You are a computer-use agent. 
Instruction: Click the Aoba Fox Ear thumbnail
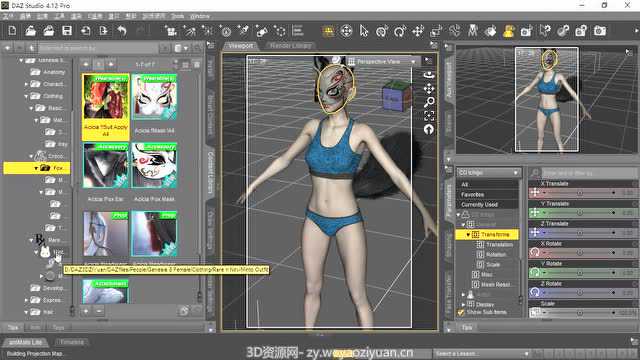tap(106, 165)
